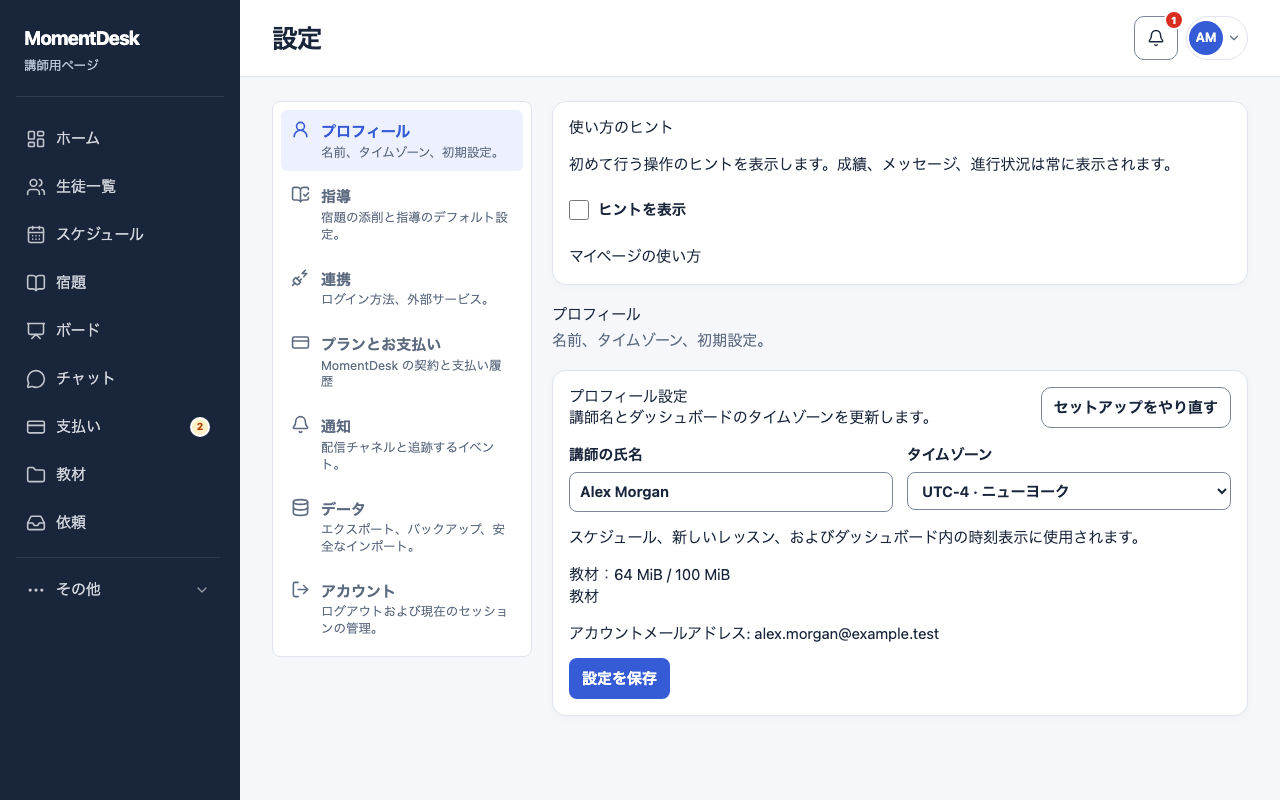Image resolution: width=1280 pixels, height=800 pixels.
Task: Select the データ settings tab label
Action: [x=343, y=508]
